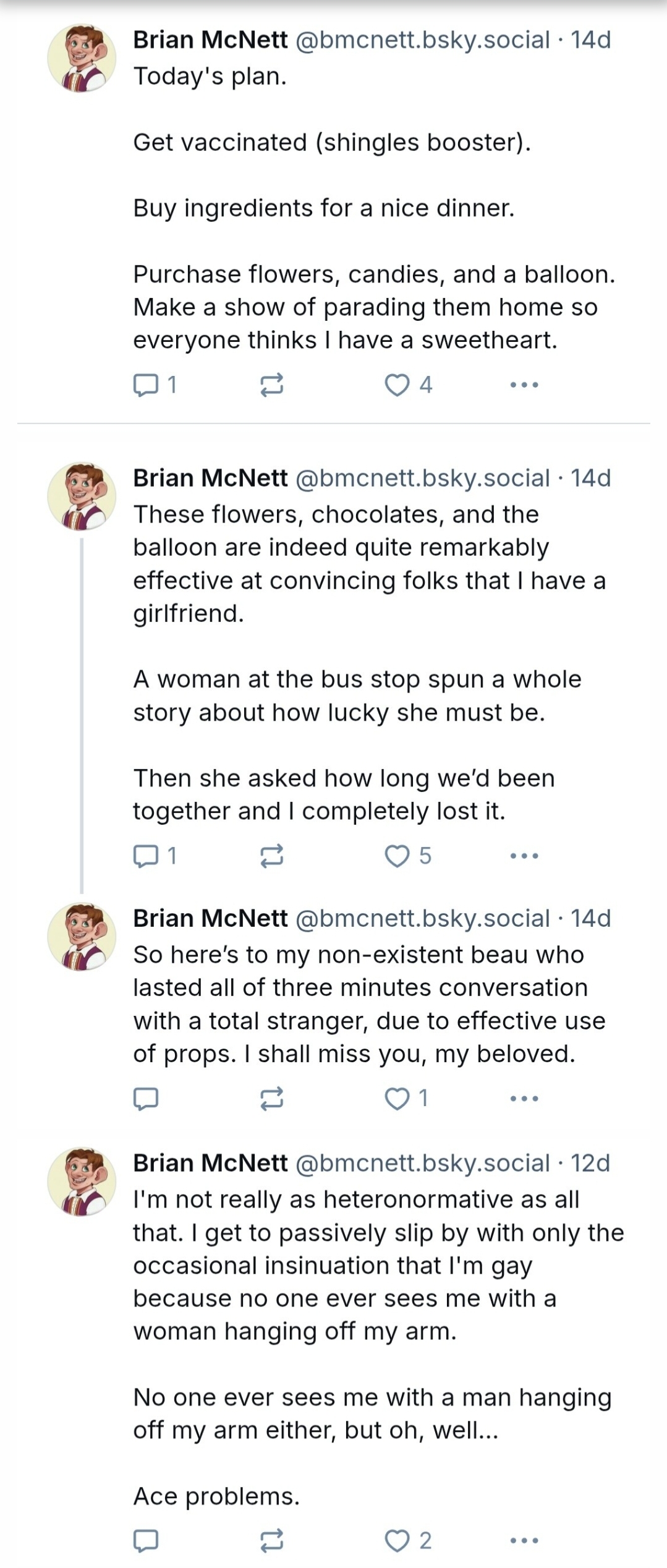Reply to the "Ace problems" post
Screen dimensions: 667x1568
click(x=147, y=1541)
